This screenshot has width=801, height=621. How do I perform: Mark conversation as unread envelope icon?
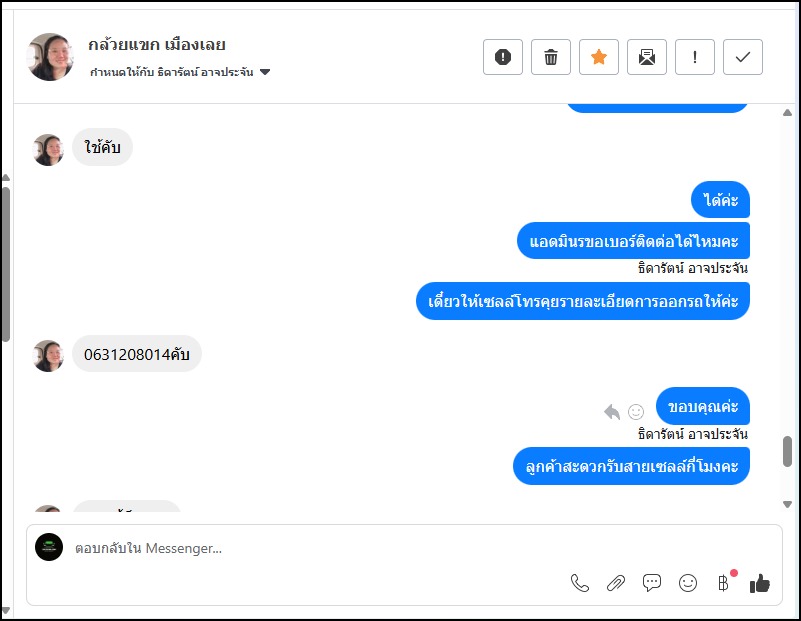(x=647, y=57)
